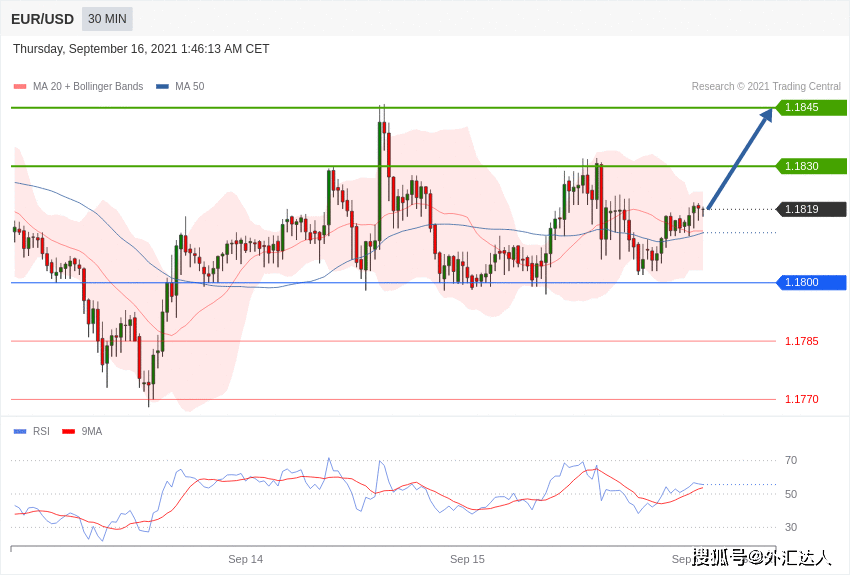Click the EUR/USD symbol title
This screenshot has height=576, width=850.
[x=42, y=19]
